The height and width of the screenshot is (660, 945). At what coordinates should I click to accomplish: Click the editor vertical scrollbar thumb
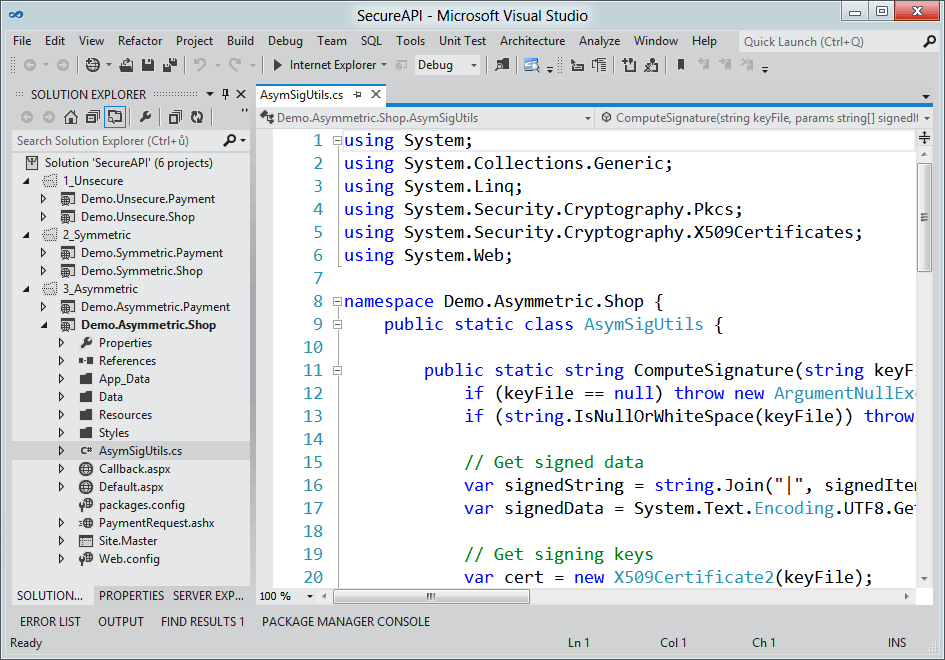(924, 217)
